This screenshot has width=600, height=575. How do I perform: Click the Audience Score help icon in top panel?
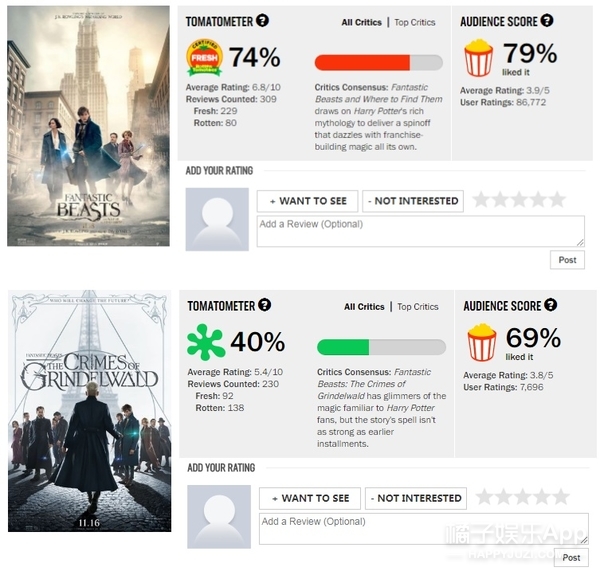tap(547, 20)
